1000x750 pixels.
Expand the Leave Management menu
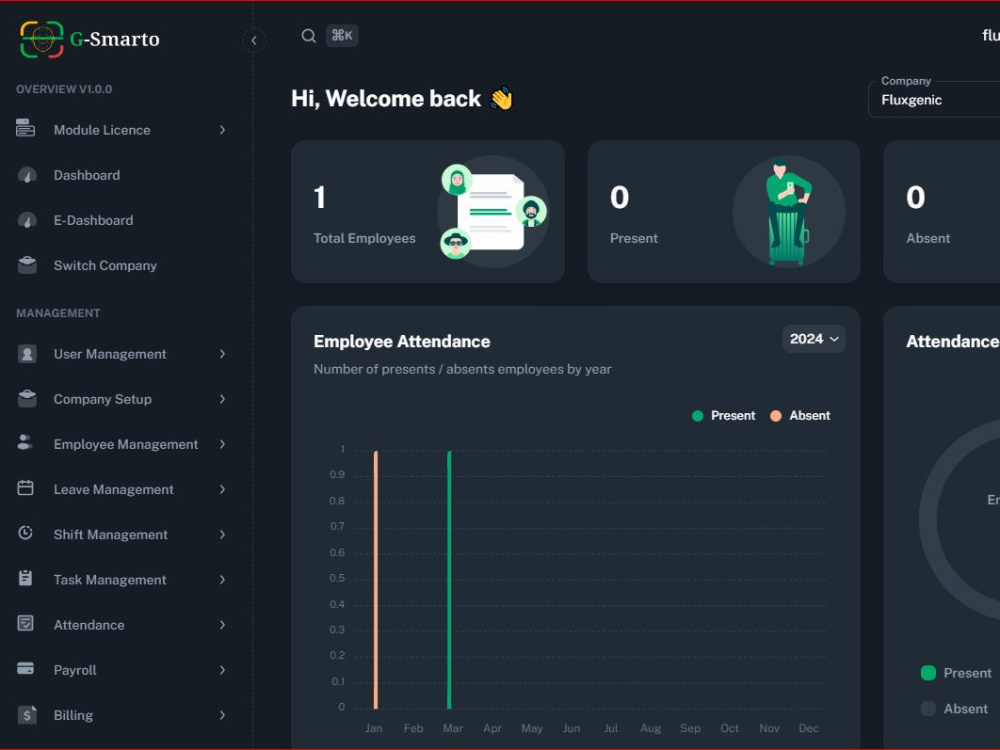pyautogui.click(x=112, y=489)
